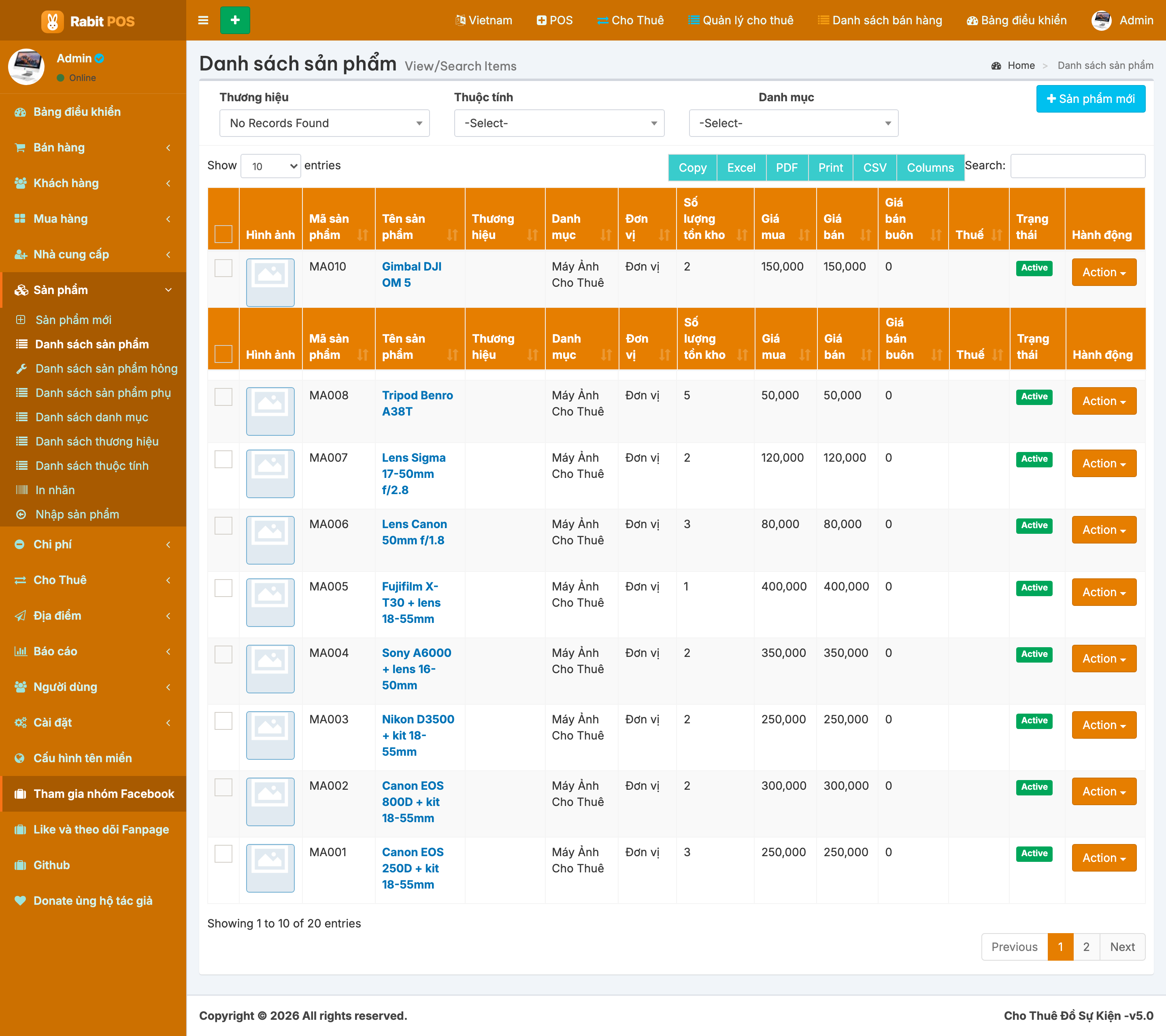1166x1036 pixels.
Task: Open the Fujifilm X-T30 + lens 18-55mm product link
Action: tap(411, 603)
